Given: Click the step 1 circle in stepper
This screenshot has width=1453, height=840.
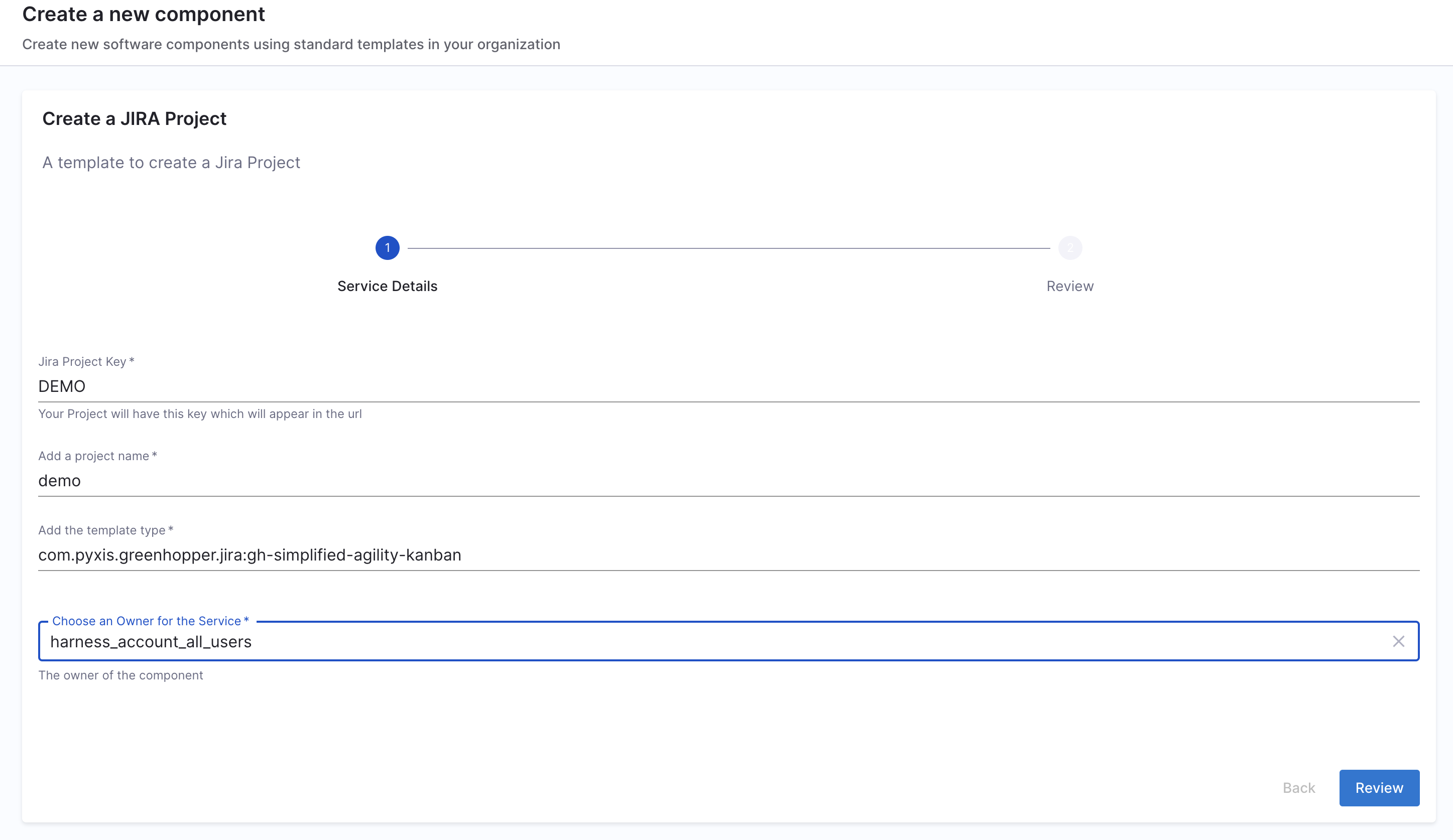Looking at the screenshot, I should click(387, 248).
